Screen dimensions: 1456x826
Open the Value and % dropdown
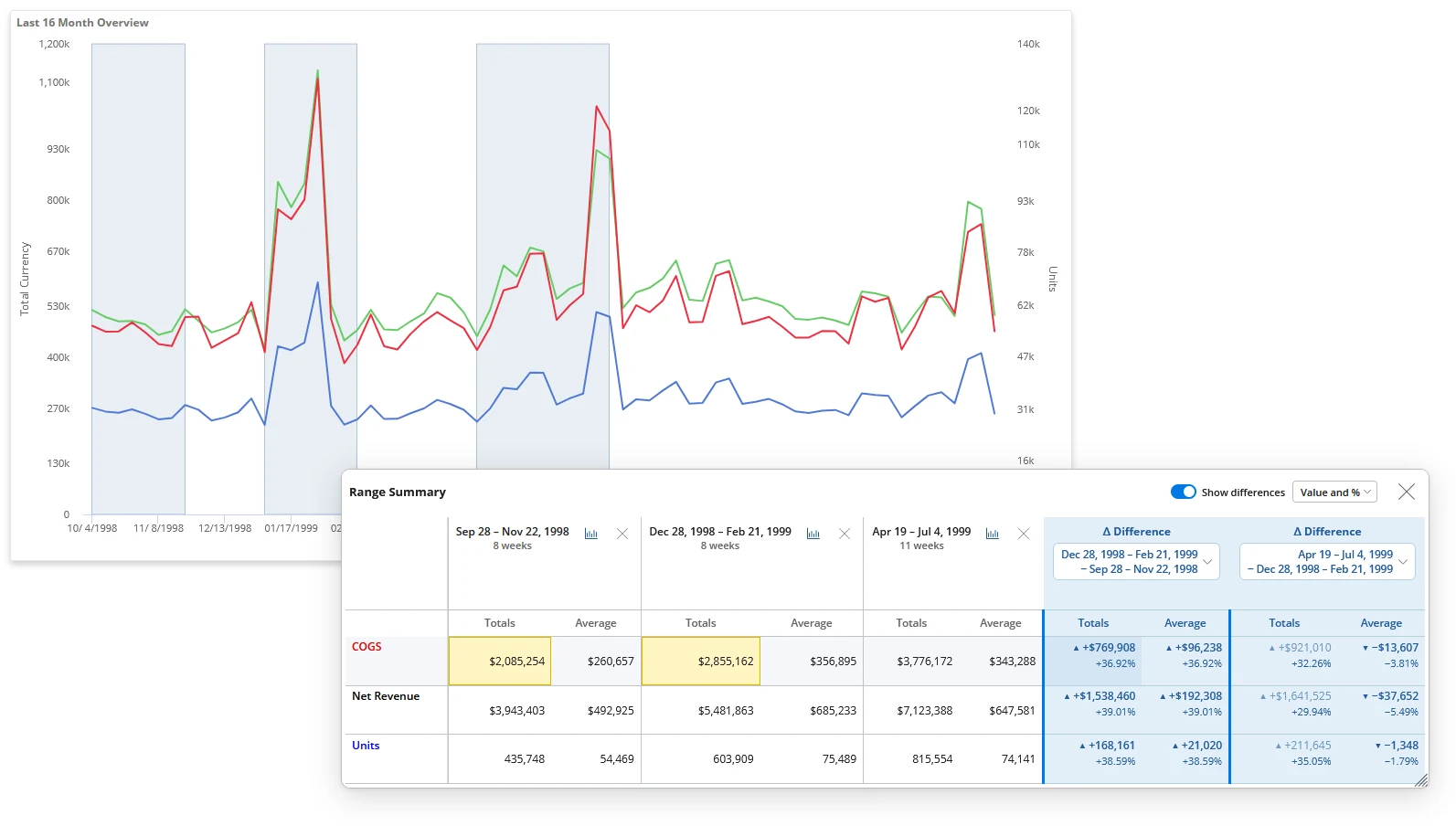pos(1334,492)
